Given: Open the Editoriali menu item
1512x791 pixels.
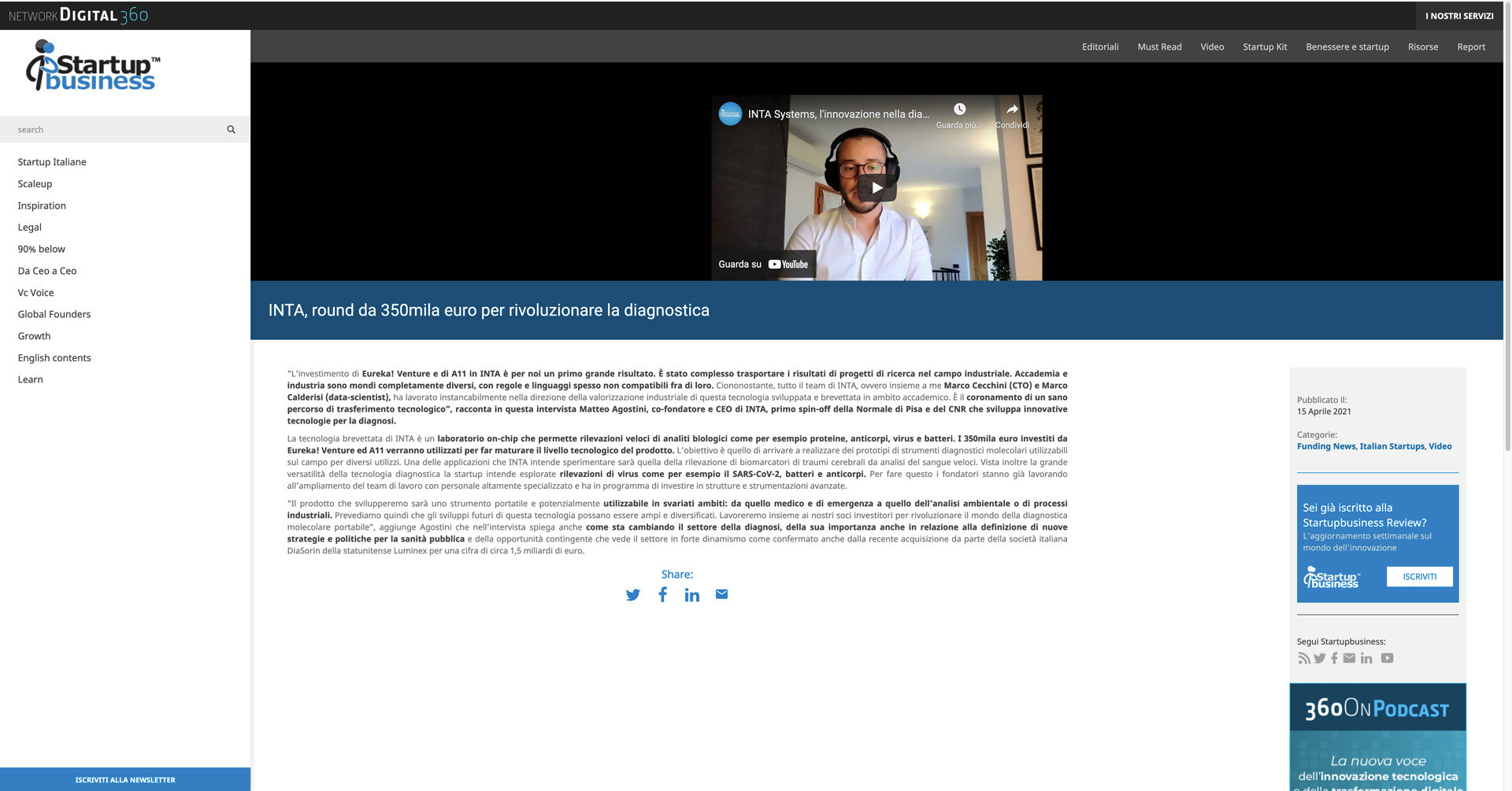Looking at the screenshot, I should click(1100, 46).
